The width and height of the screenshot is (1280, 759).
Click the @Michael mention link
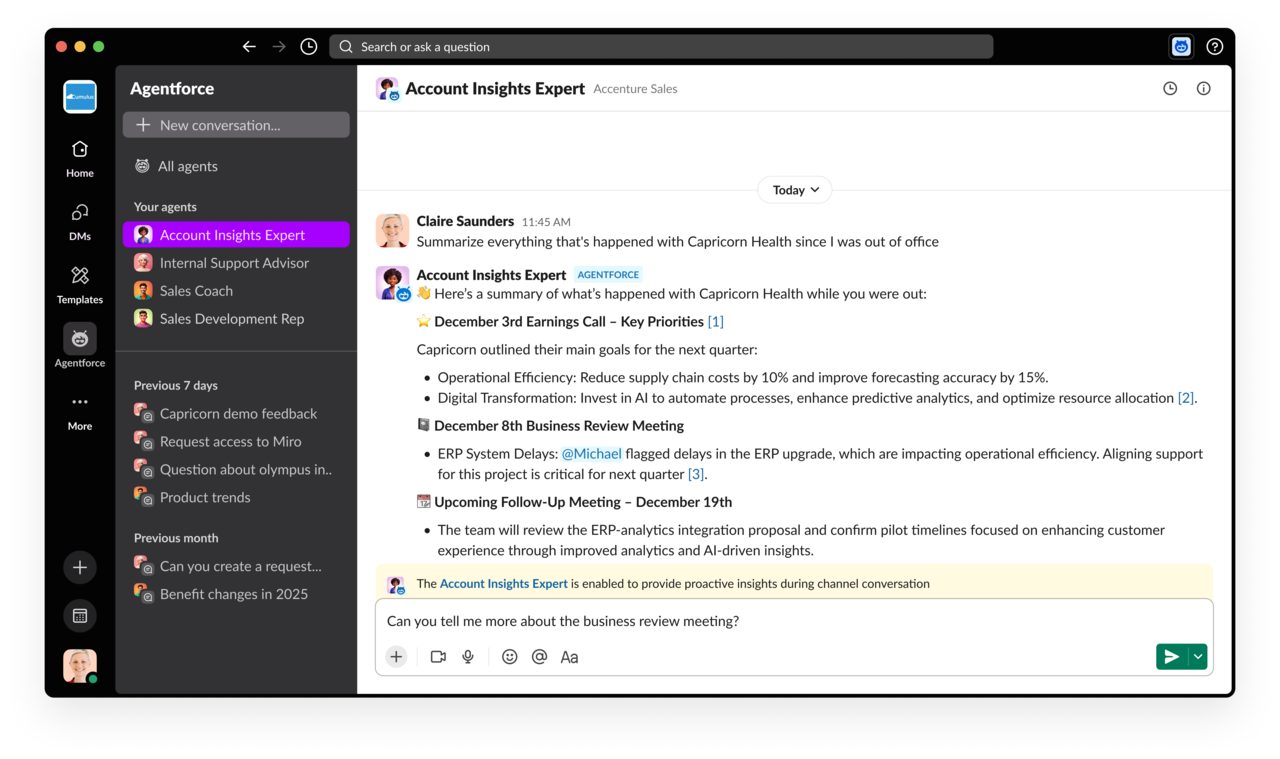pos(591,454)
